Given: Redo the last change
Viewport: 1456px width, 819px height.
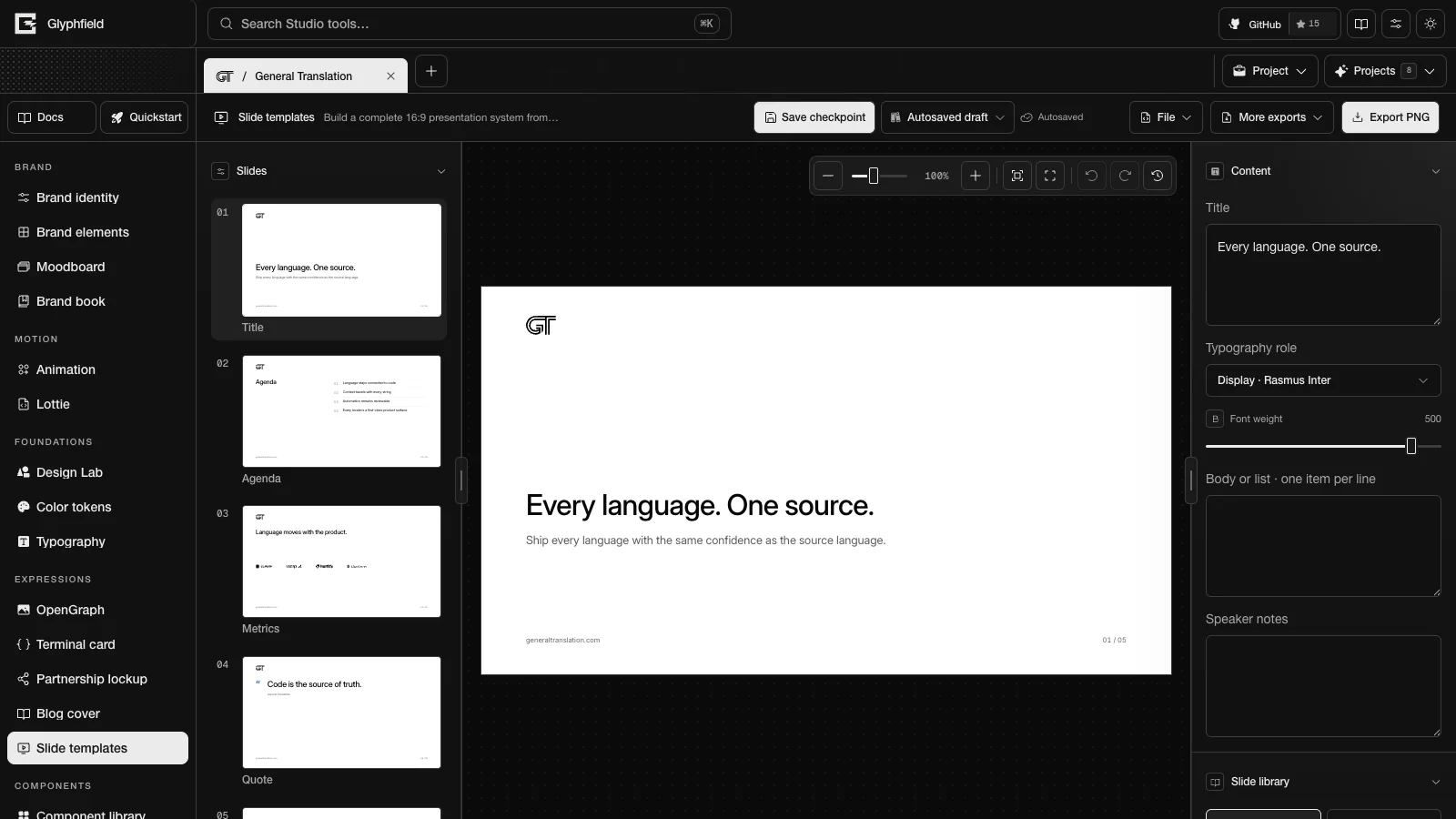Looking at the screenshot, I should 1125,176.
